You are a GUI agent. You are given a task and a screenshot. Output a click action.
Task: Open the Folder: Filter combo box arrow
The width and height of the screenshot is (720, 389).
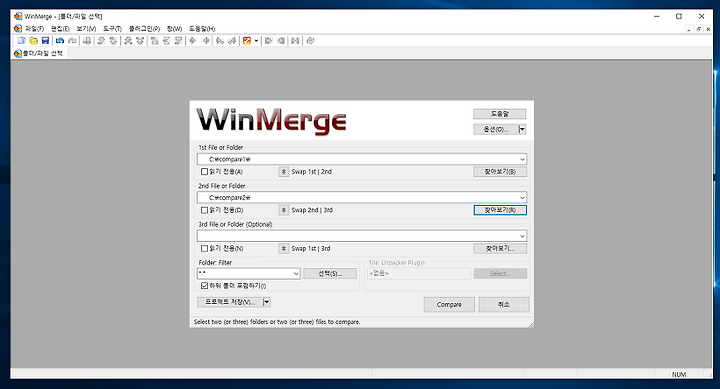[x=296, y=274]
